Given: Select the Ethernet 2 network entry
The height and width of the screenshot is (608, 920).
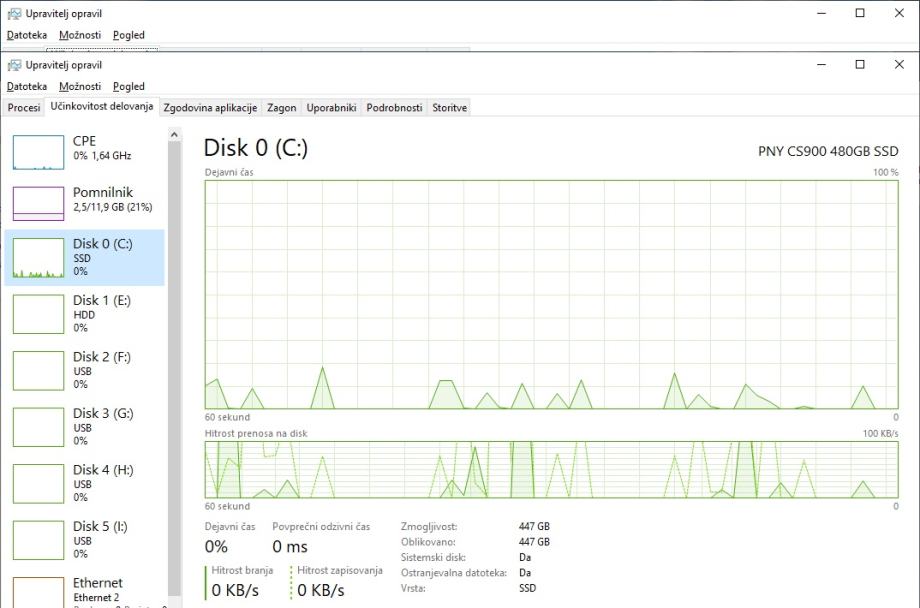Looking at the screenshot, I should [x=85, y=590].
